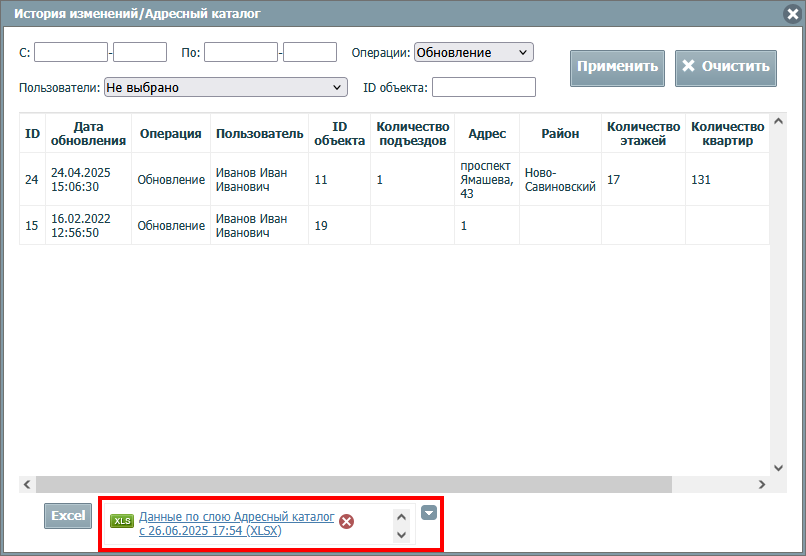Viewport: 806px width, 556px height.
Task: Click the XLS file icon
Action: pos(122,521)
